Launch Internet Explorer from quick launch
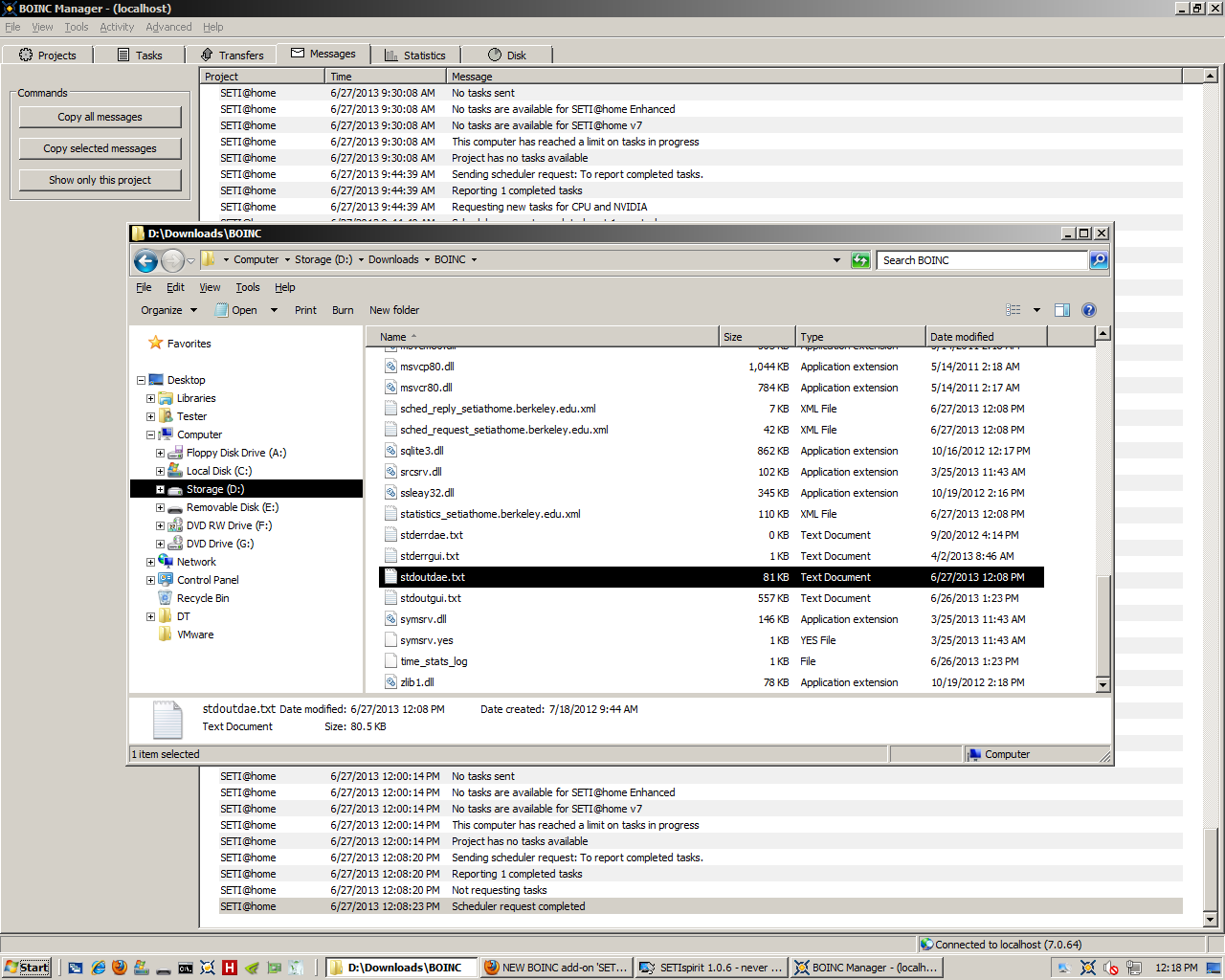1225x980 pixels. (x=98, y=968)
